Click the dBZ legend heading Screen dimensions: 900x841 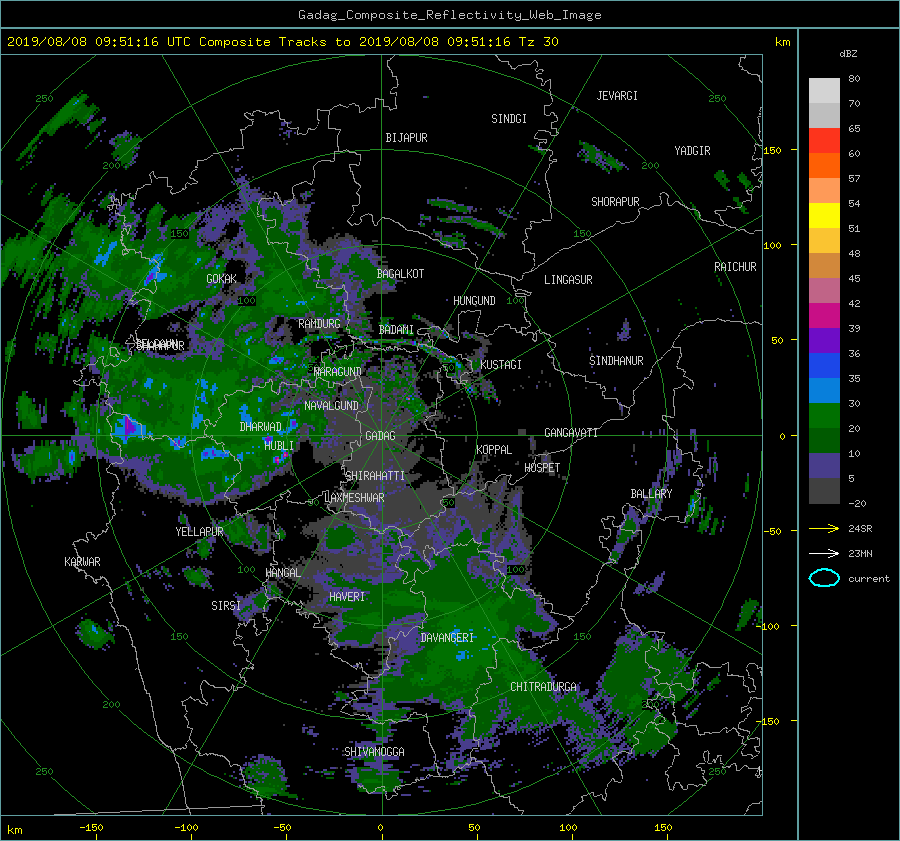click(x=848, y=54)
